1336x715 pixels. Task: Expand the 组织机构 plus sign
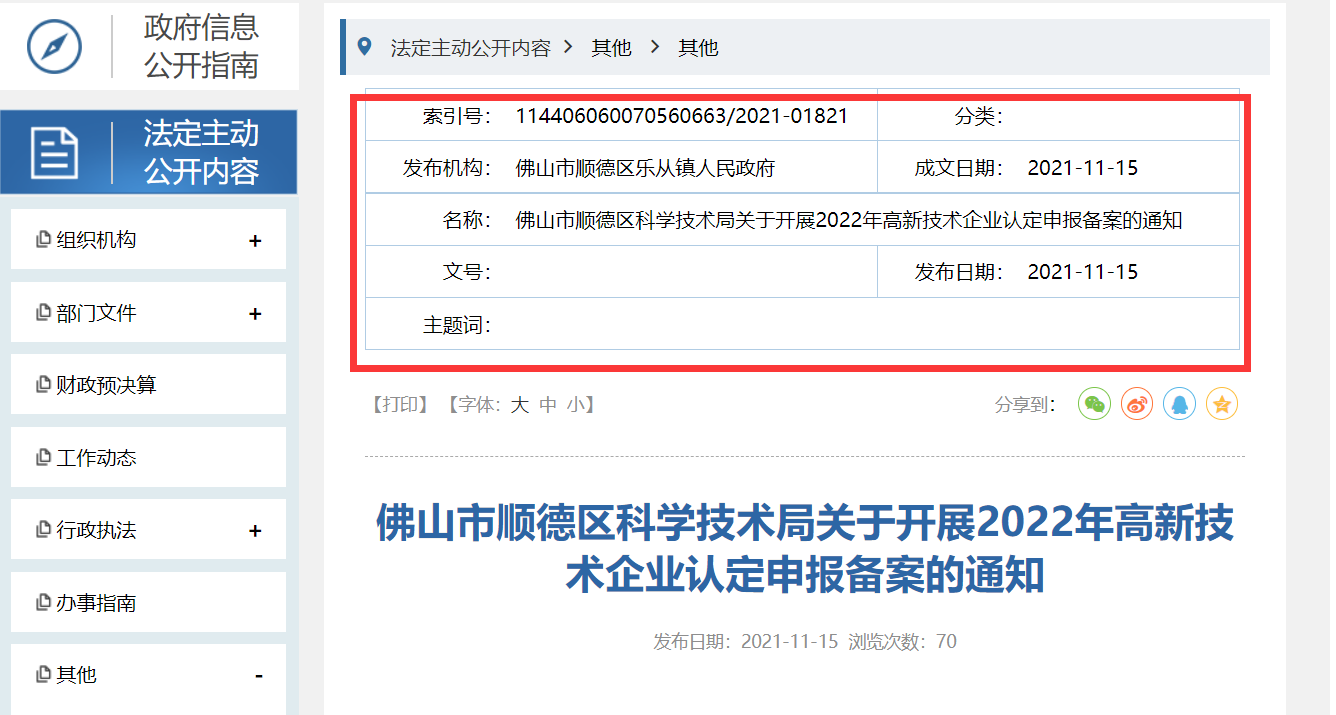255,241
